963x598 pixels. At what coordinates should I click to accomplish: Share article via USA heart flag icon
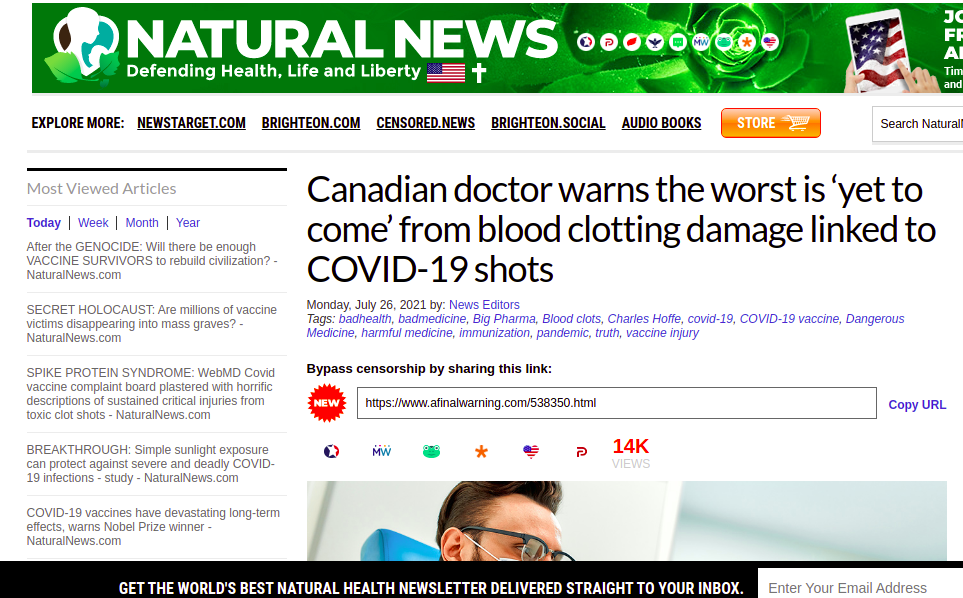tap(531, 452)
